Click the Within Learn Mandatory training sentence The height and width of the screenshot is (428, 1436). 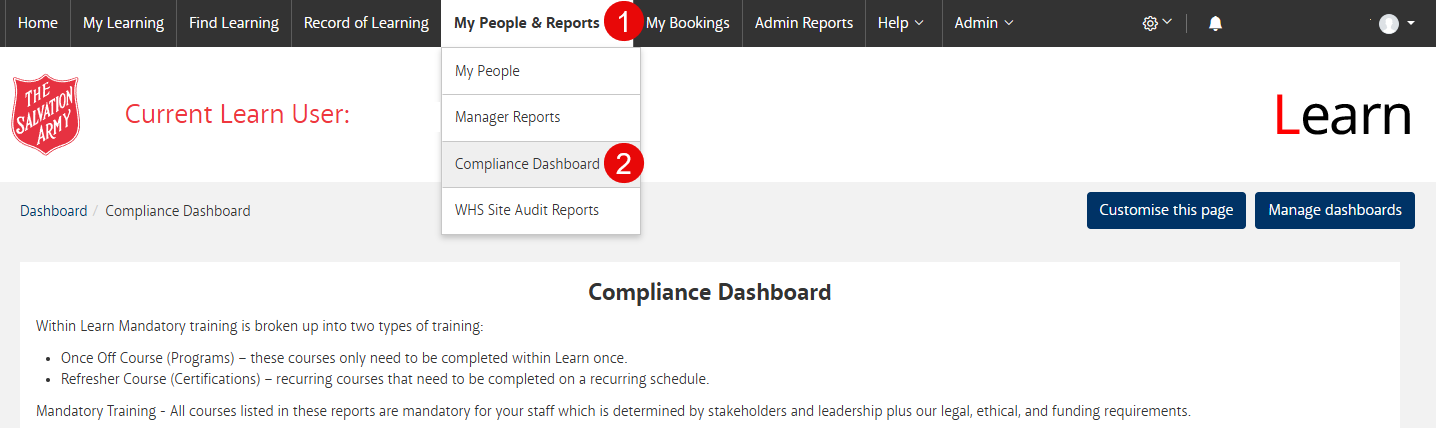(x=260, y=326)
